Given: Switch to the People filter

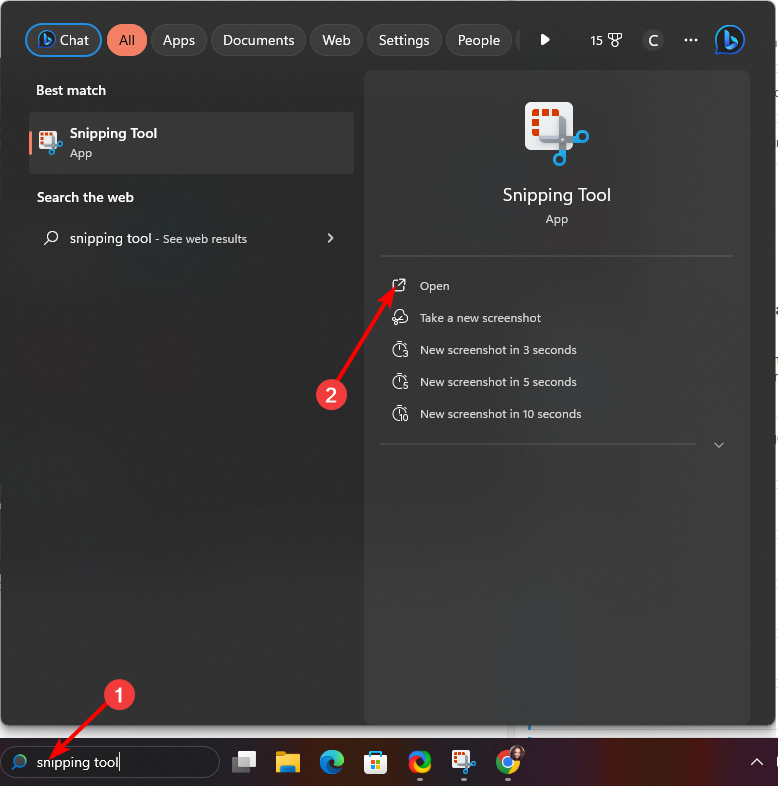Looking at the screenshot, I should coord(479,40).
